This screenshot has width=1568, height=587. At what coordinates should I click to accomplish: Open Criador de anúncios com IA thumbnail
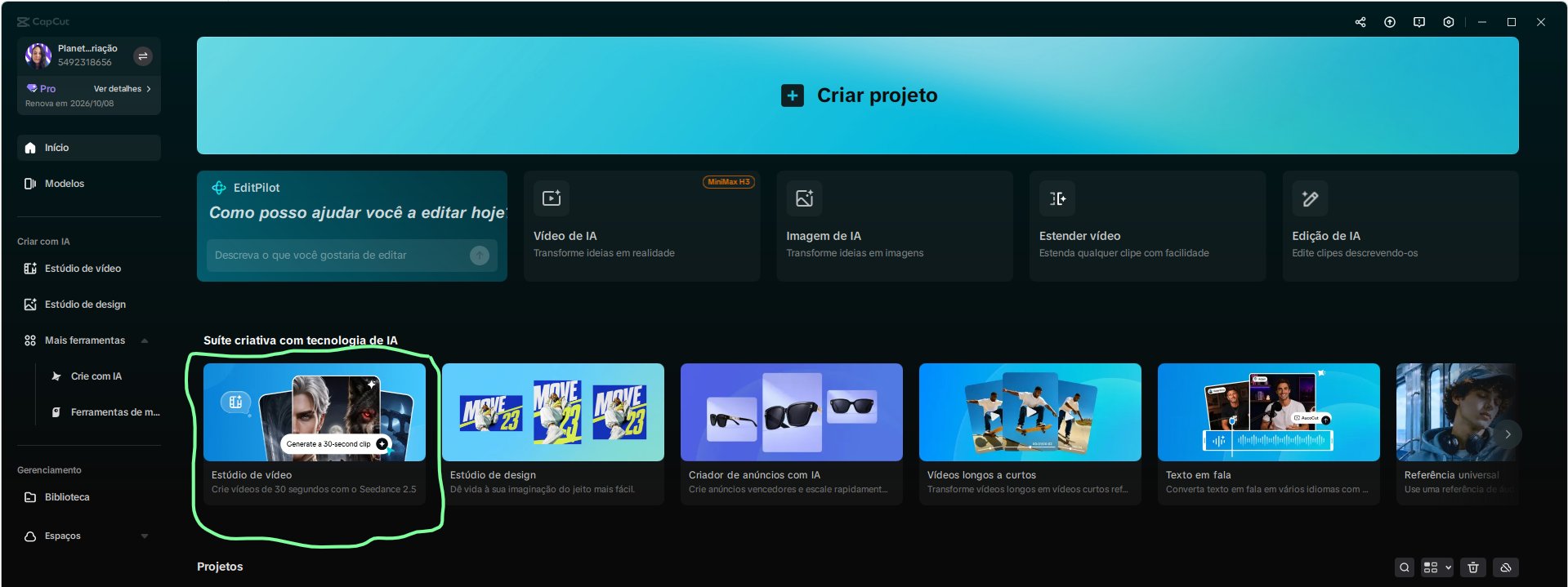coord(792,412)
